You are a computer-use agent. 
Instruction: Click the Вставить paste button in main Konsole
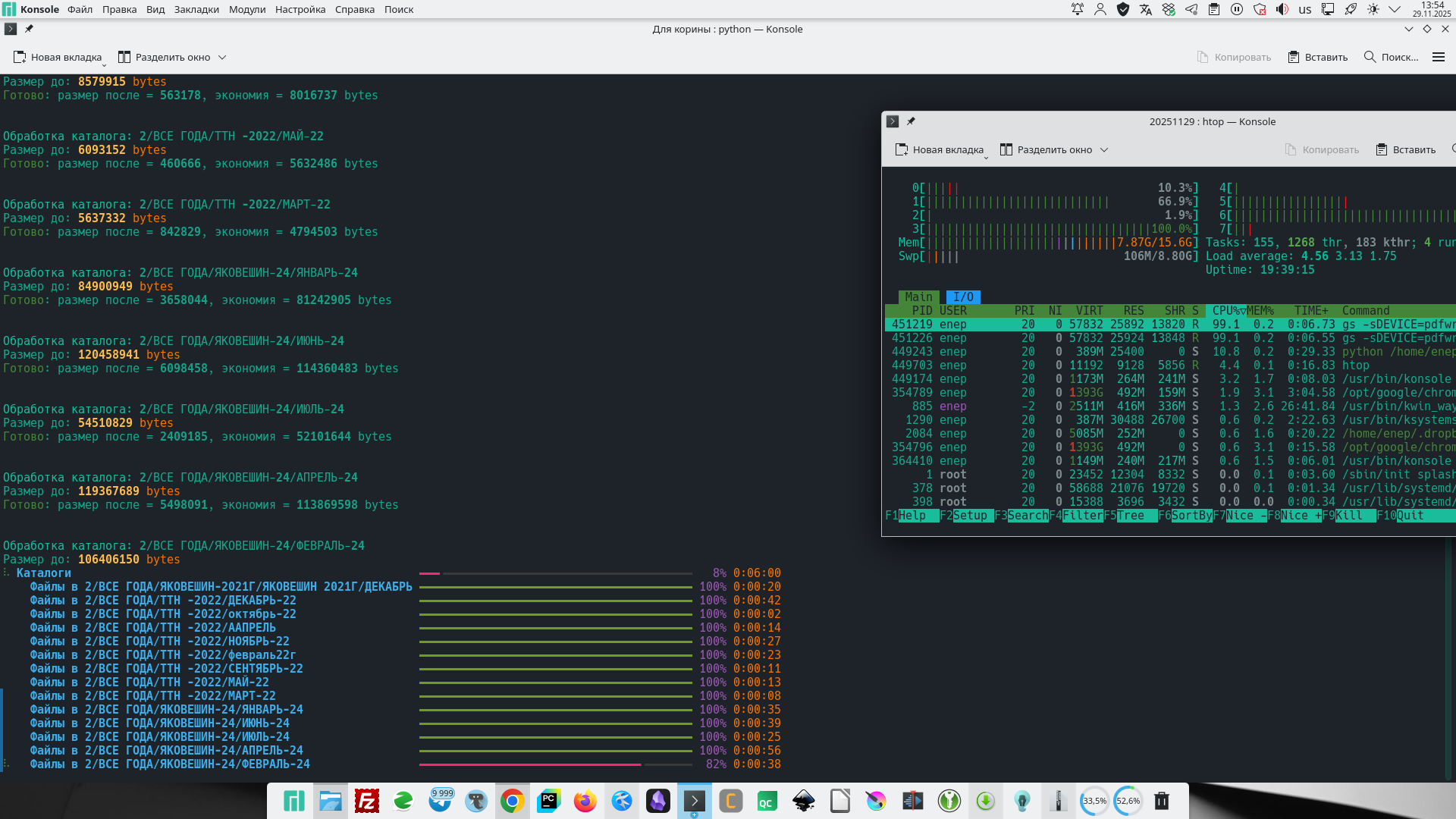pyautogui.click(x=1318, y=57)
